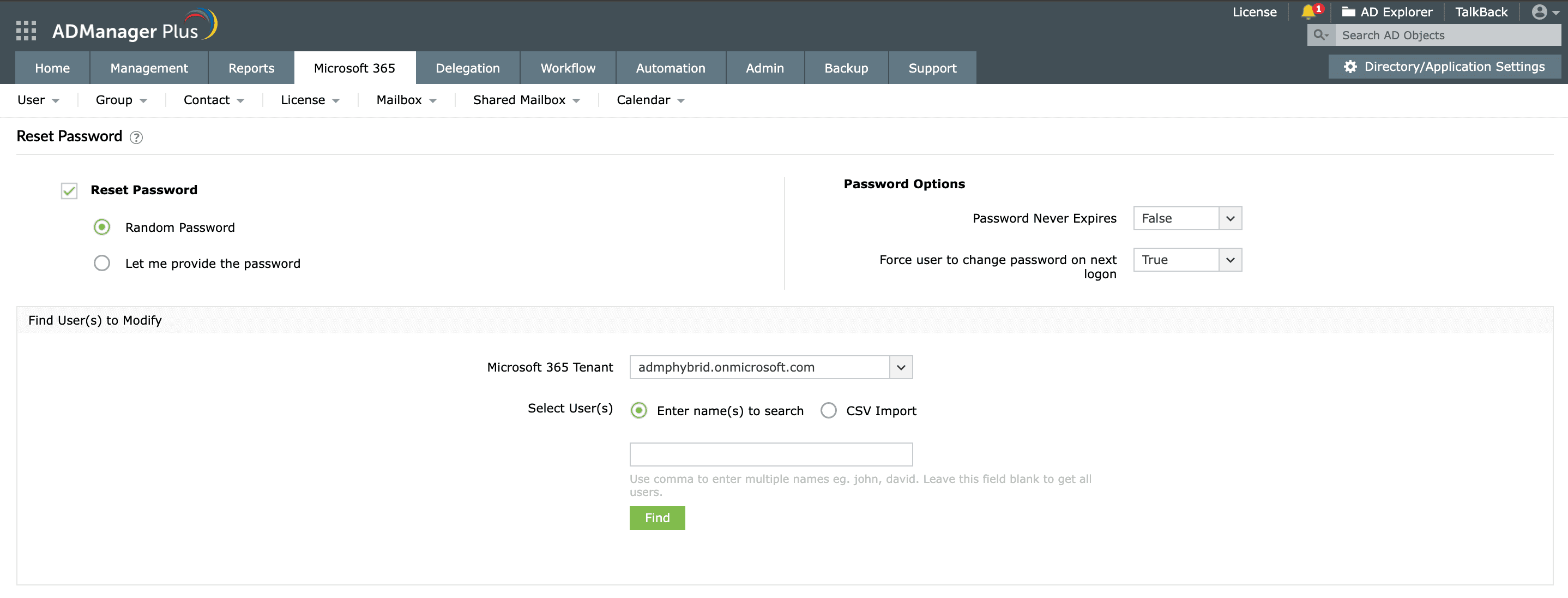This screenshot has width=1568, height=598.
Task: Open AD Explorer folder icon
Action: click(1348, 12)
